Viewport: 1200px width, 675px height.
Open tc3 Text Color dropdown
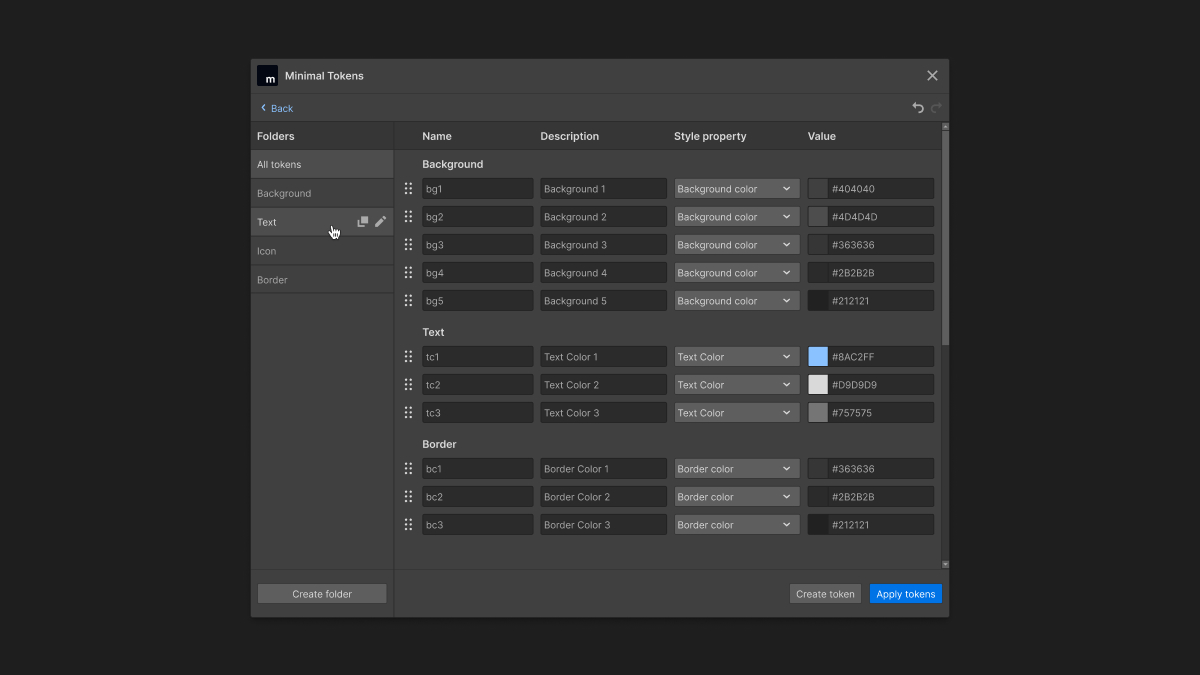coord(737,413)
